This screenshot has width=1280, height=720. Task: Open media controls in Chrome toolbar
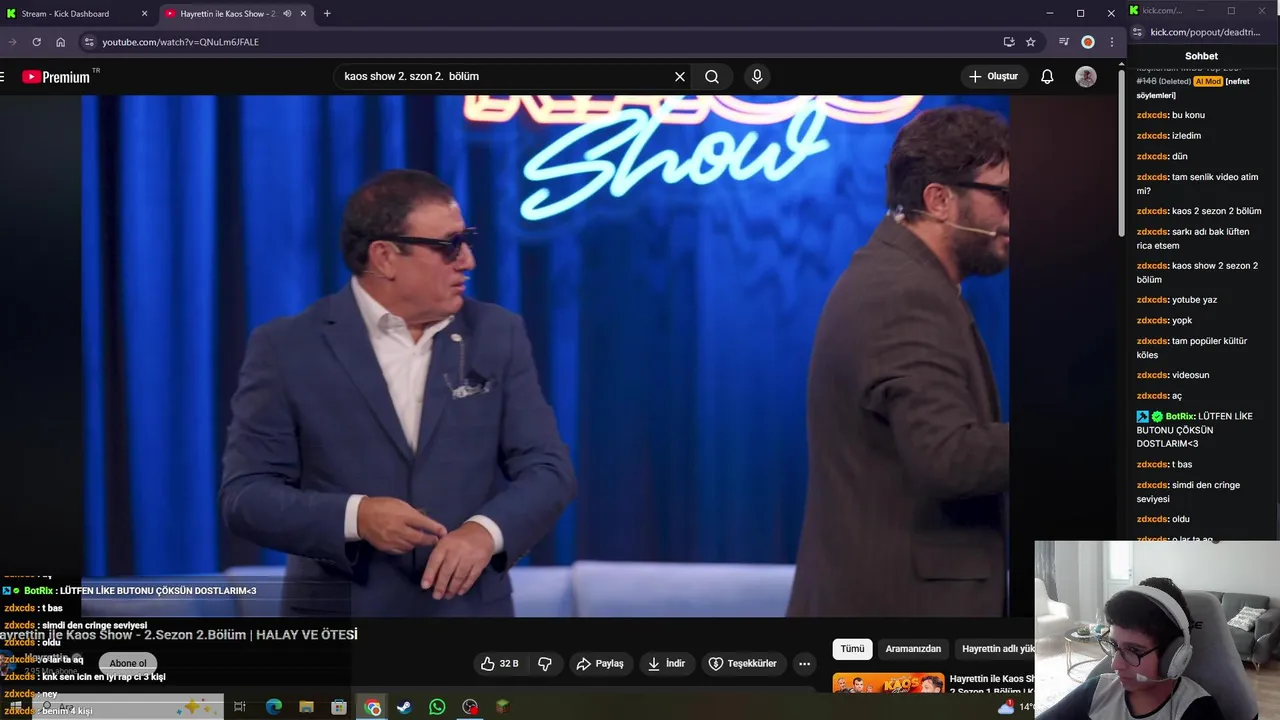click(x=1064, y=42)
